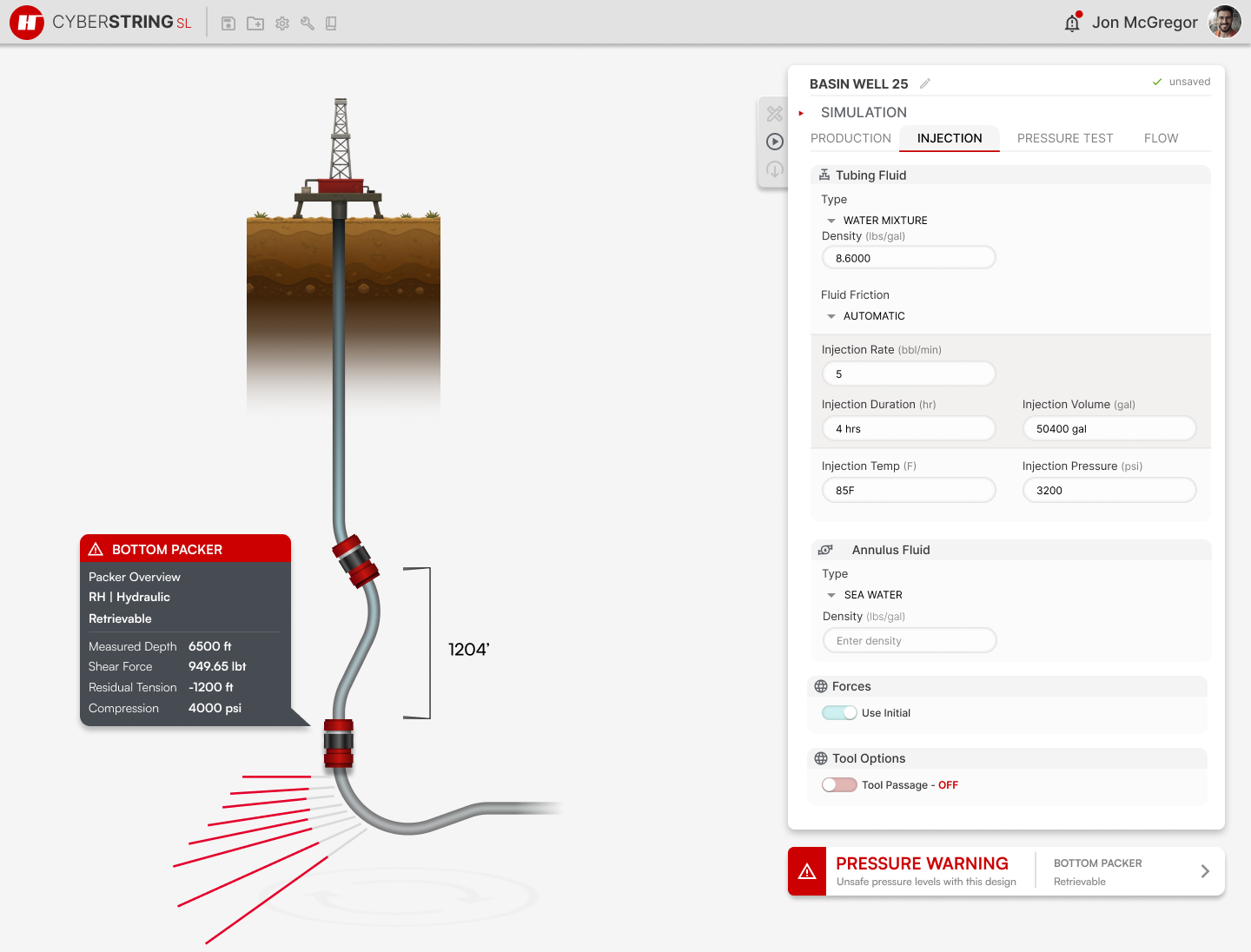Open the PRESSURE TEST tab
The width and height of the screenshot is (1251, 952).
1065,138
